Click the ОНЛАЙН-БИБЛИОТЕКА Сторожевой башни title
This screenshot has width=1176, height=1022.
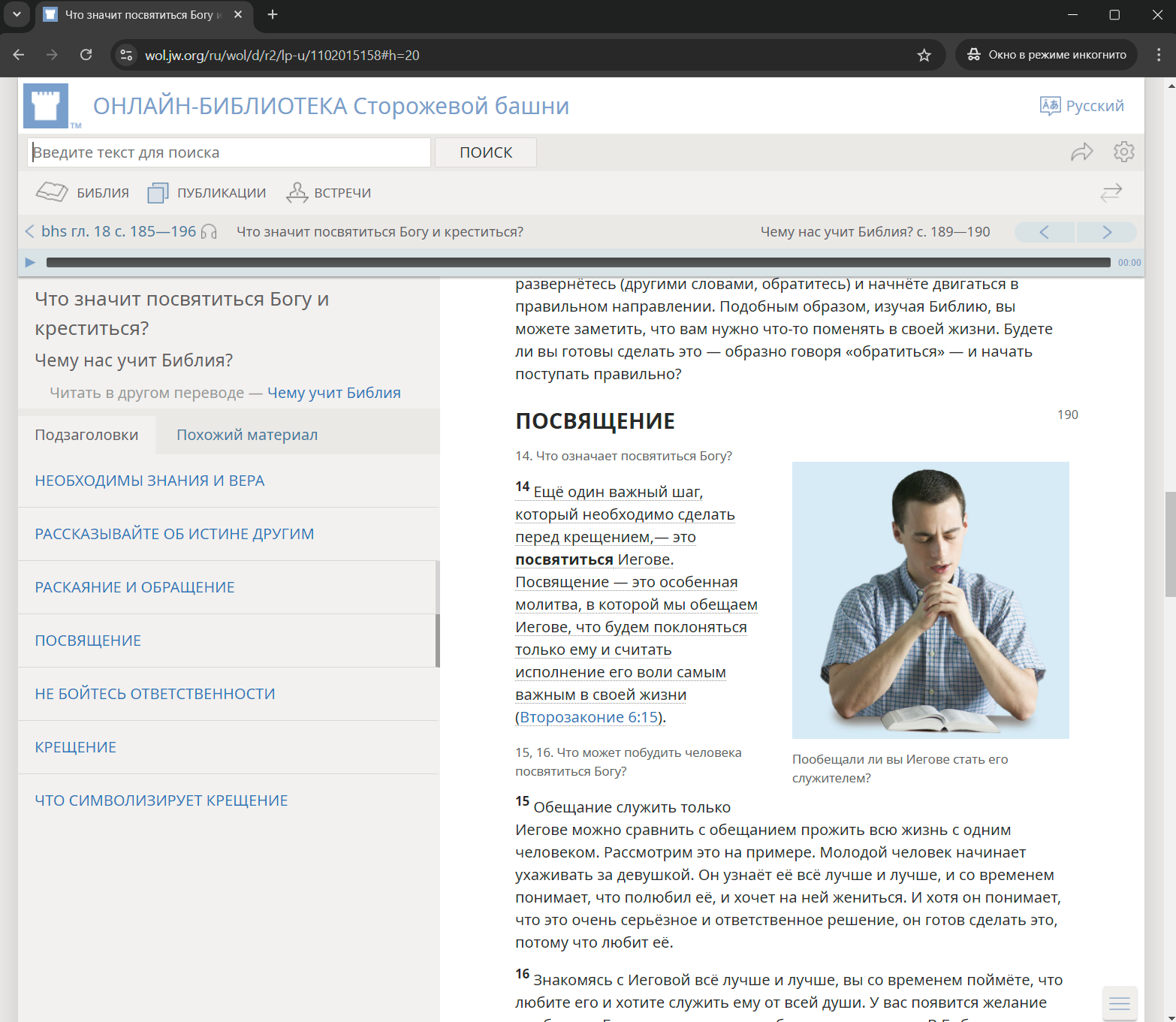[331, 106]
